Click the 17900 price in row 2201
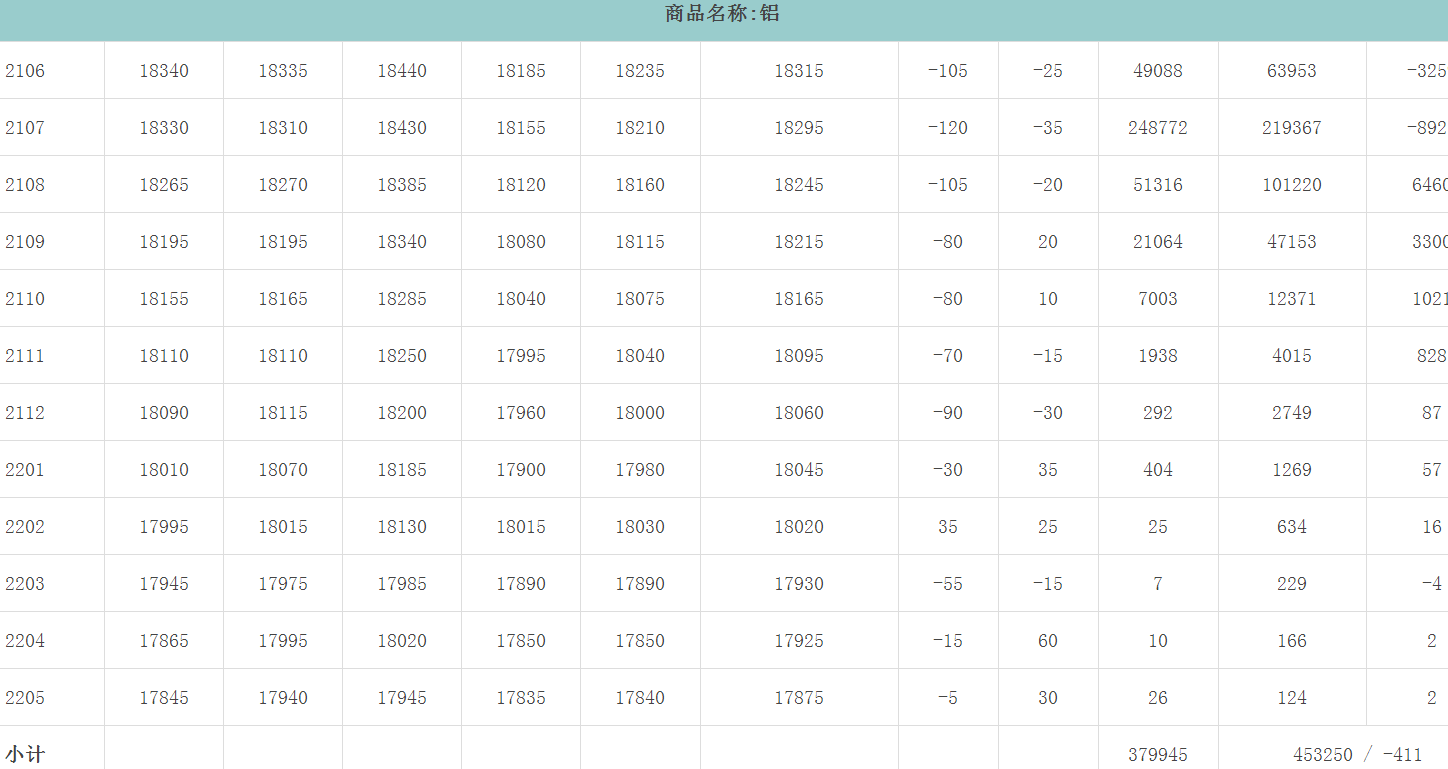Screen dimensions: 1448x769 tap(521, 470)
